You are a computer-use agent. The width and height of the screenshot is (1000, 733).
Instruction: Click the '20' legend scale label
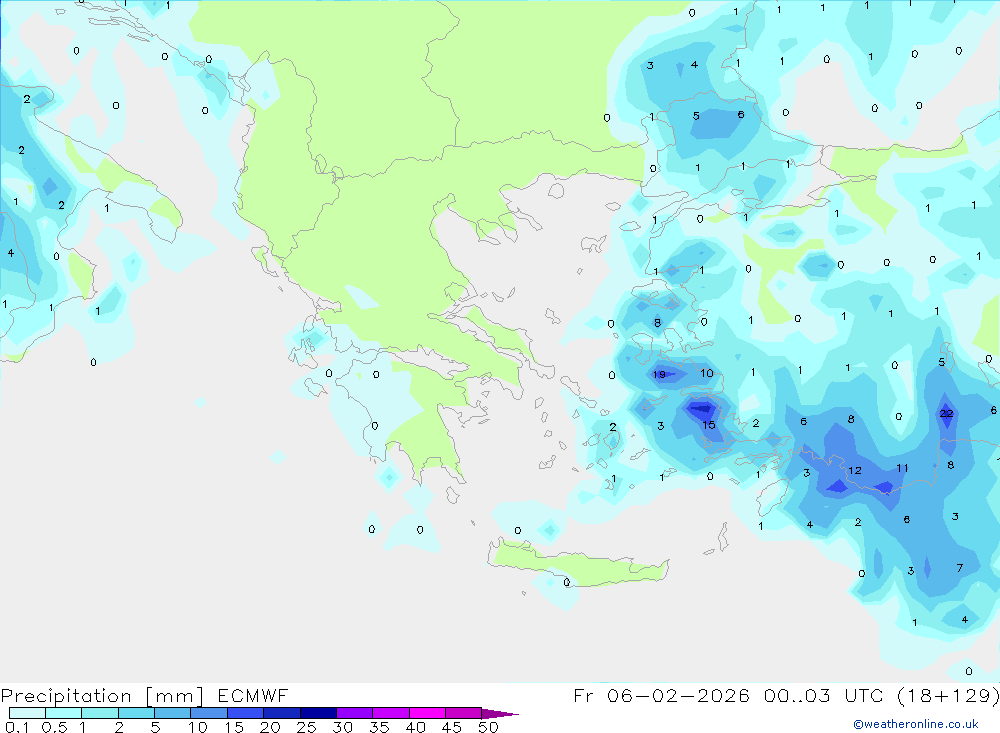point(270,727)
